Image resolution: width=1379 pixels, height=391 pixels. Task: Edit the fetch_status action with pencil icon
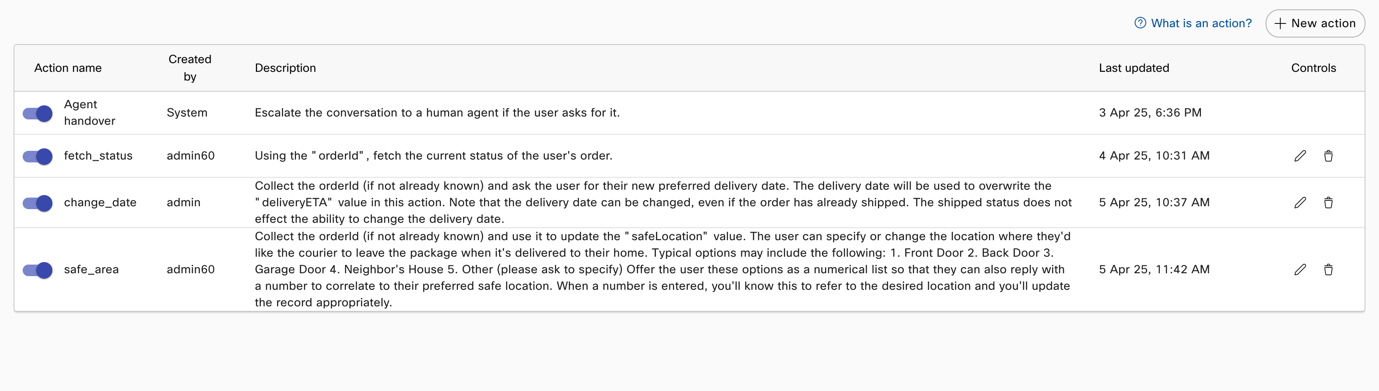1300,156
